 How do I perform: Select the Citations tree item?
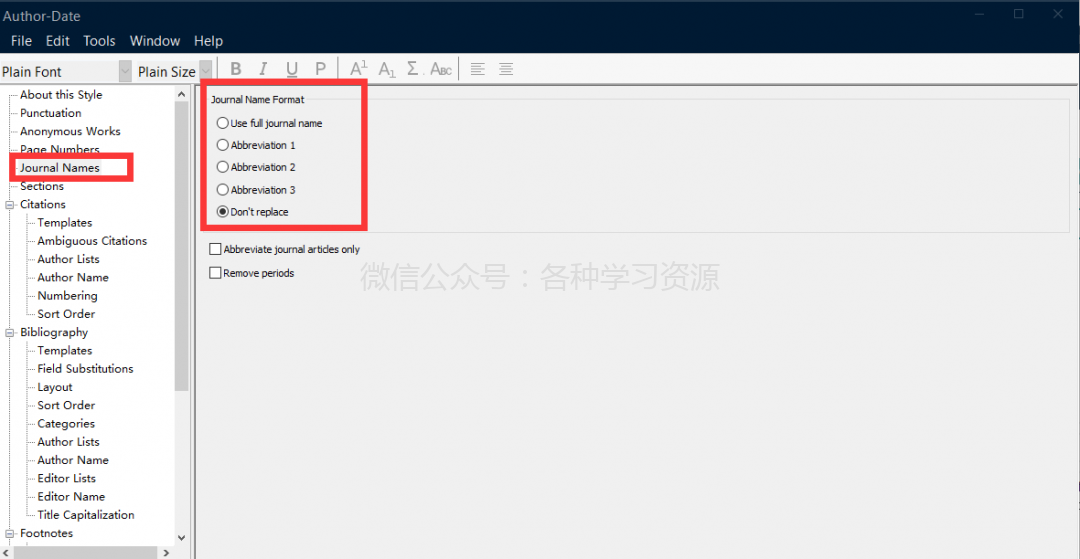pyautogui.click(x=43, y=204)
